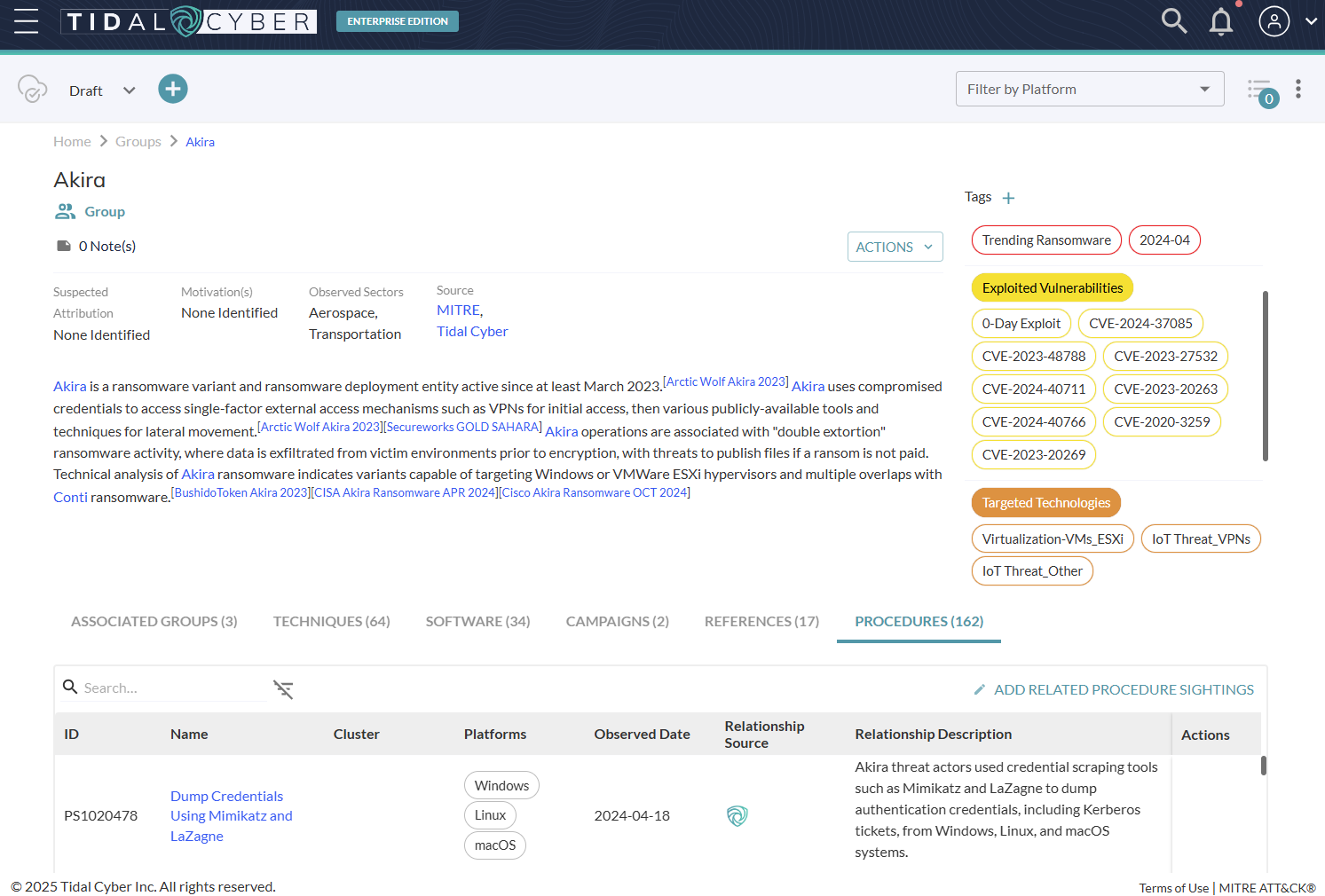
Task: Switch to Associated Groups (3) tab
Action: coord(154,622)
